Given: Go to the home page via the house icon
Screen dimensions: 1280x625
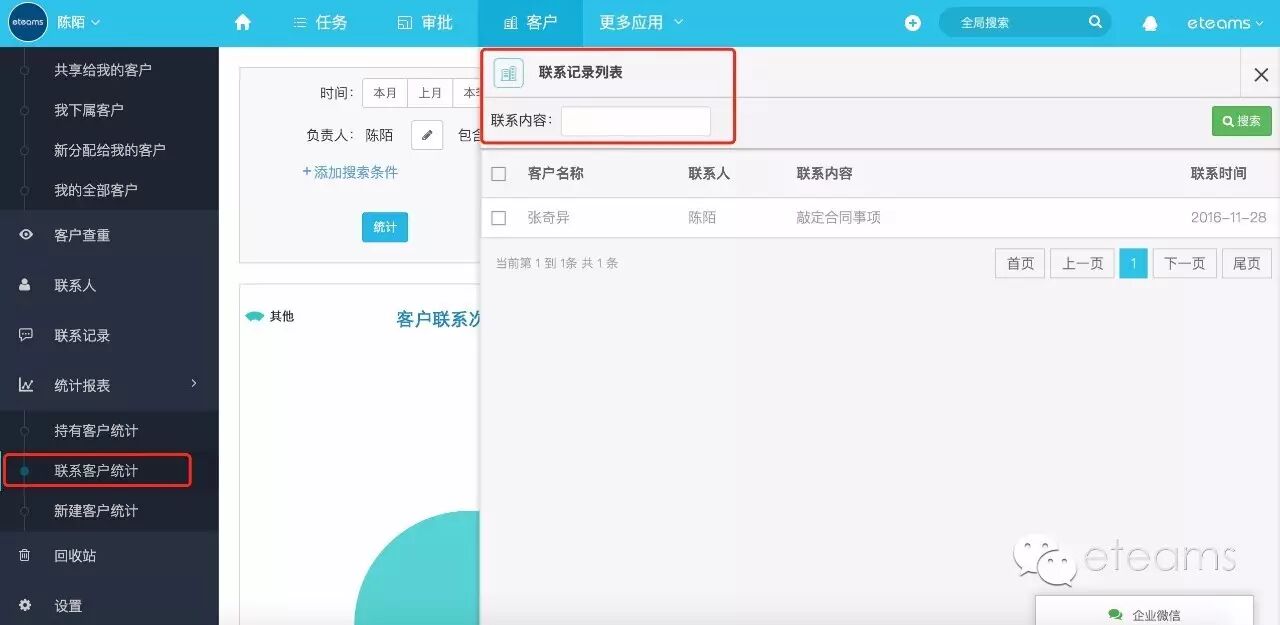Looking at the screenshot, I should pos(242,22).
